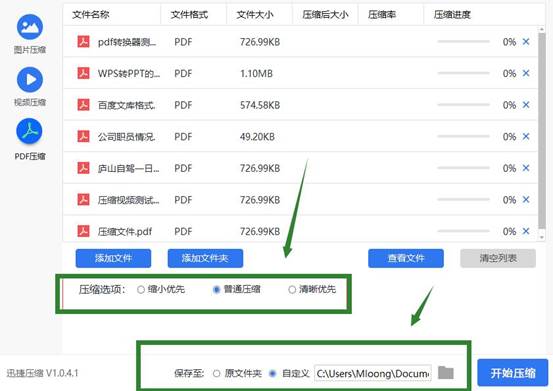Screen dimensions: 553x391
Task: Click the PDF icon beside pdf转换器测
Action: click(84, 42)
